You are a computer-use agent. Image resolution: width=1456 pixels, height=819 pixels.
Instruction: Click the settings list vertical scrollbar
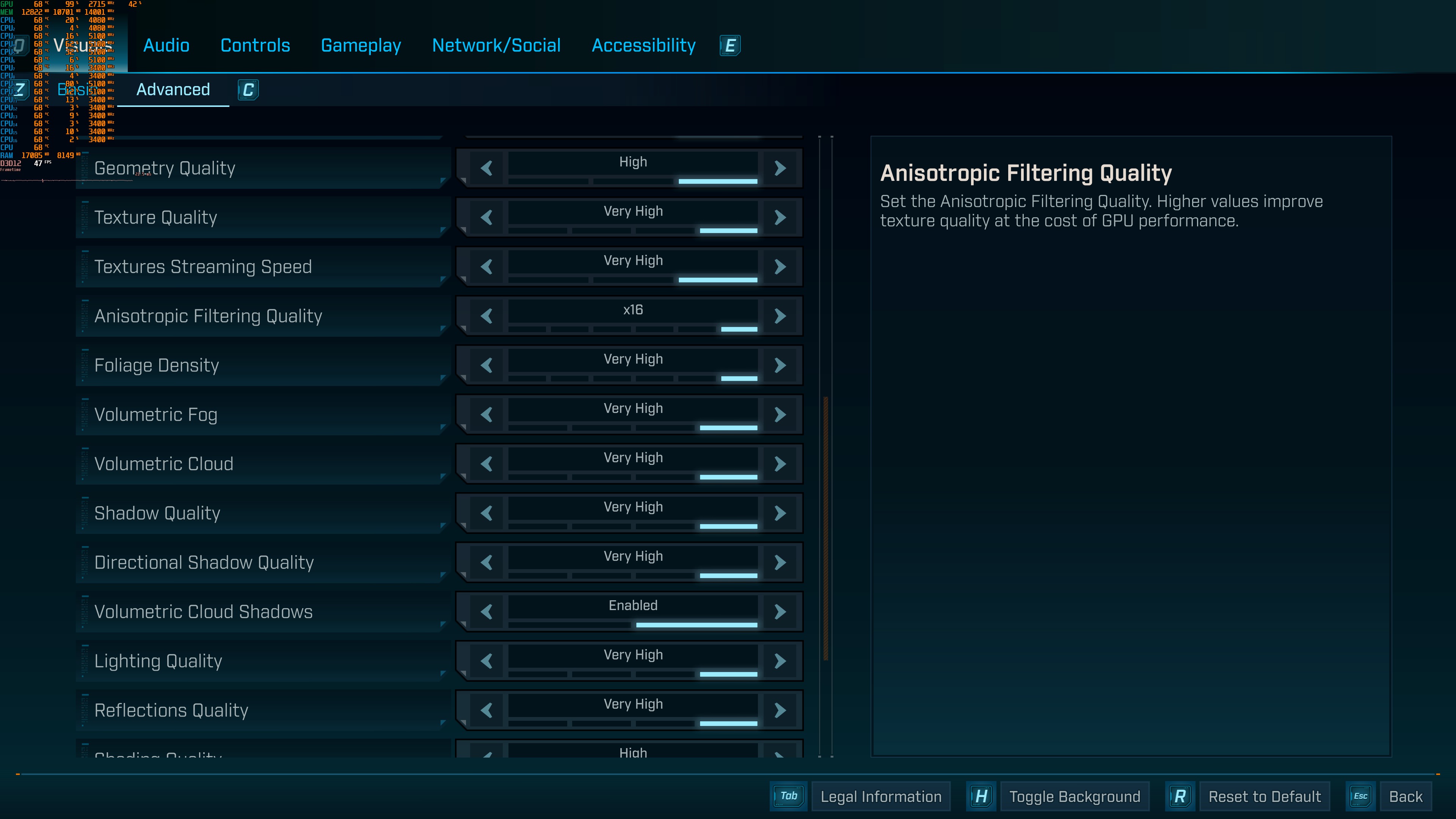click(x=826, y=528)
